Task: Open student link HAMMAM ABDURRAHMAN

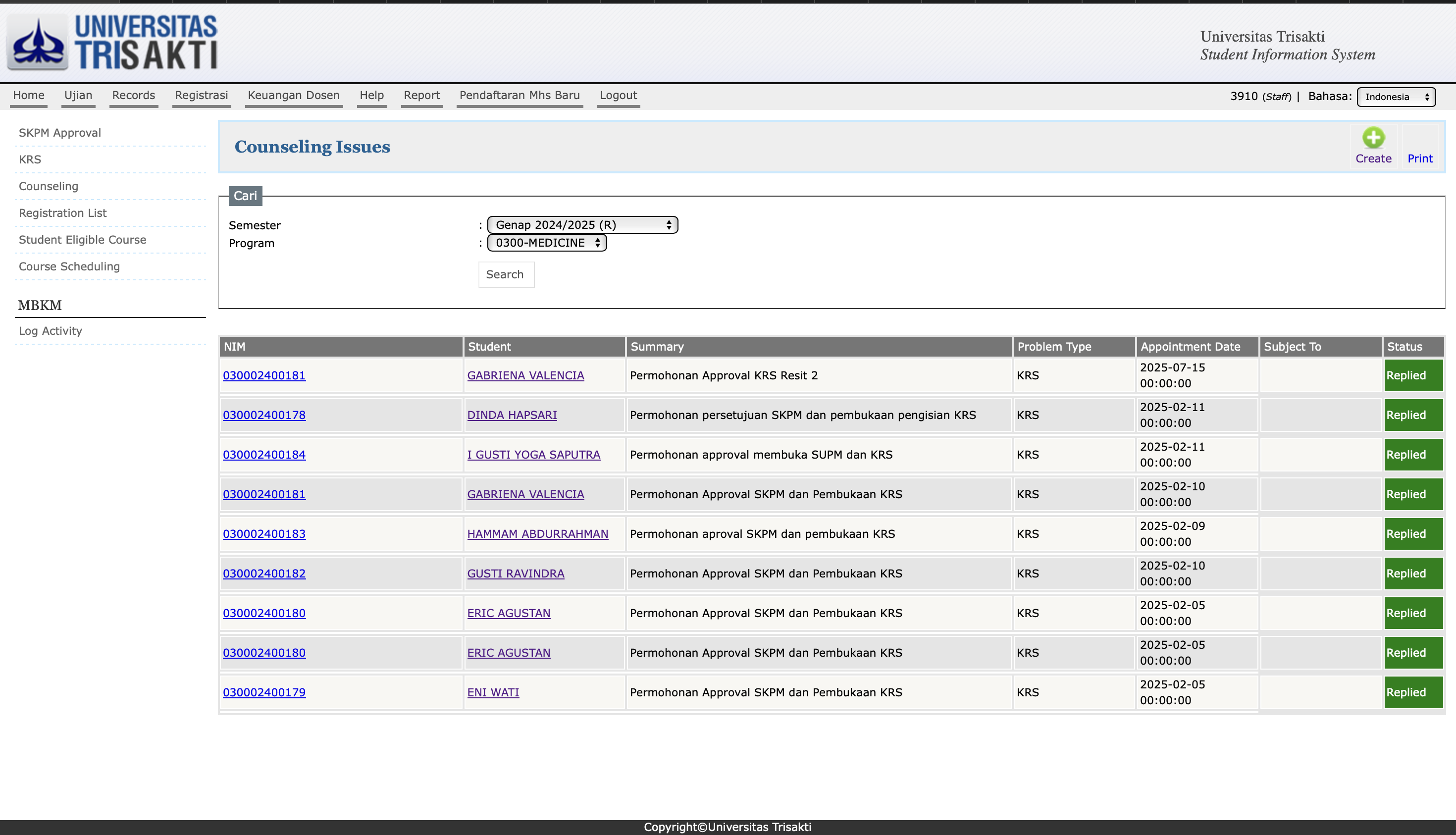Action: click(537, 534)
